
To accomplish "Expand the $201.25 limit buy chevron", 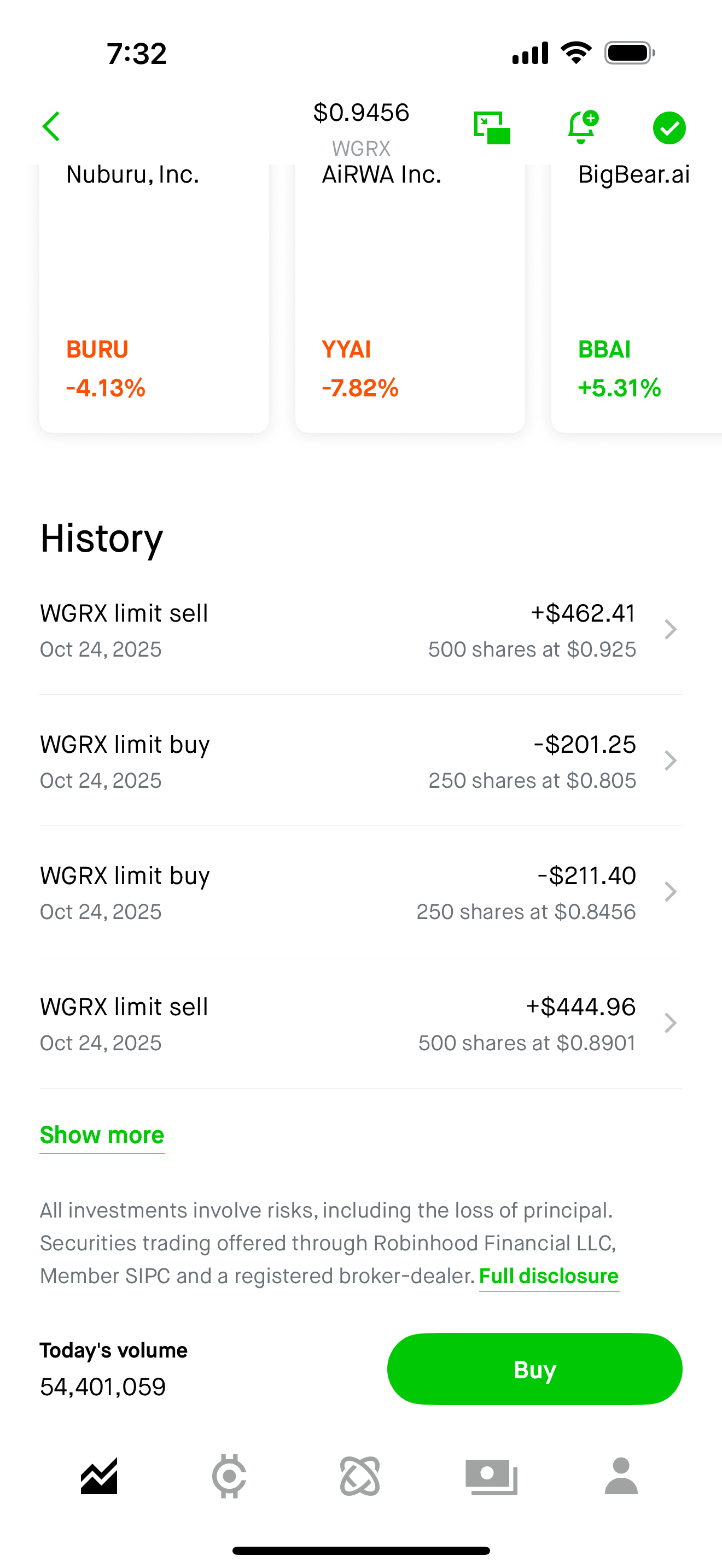I will pyautogui.click(x=670, y=761).
